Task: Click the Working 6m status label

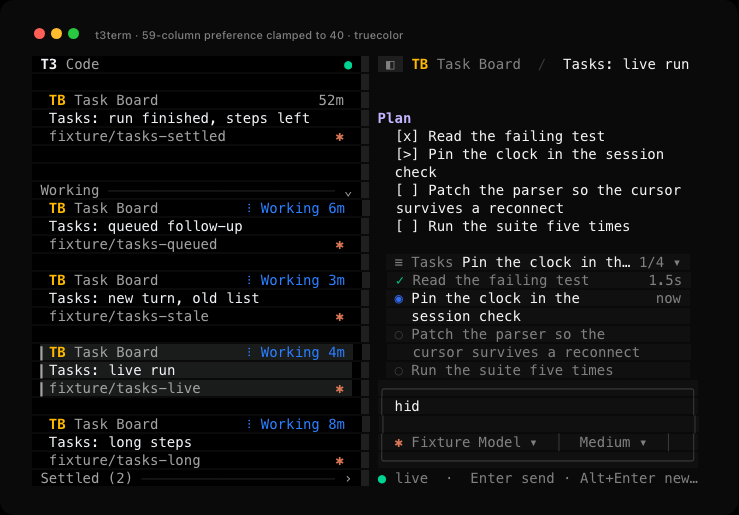Action: click(303, 208)
